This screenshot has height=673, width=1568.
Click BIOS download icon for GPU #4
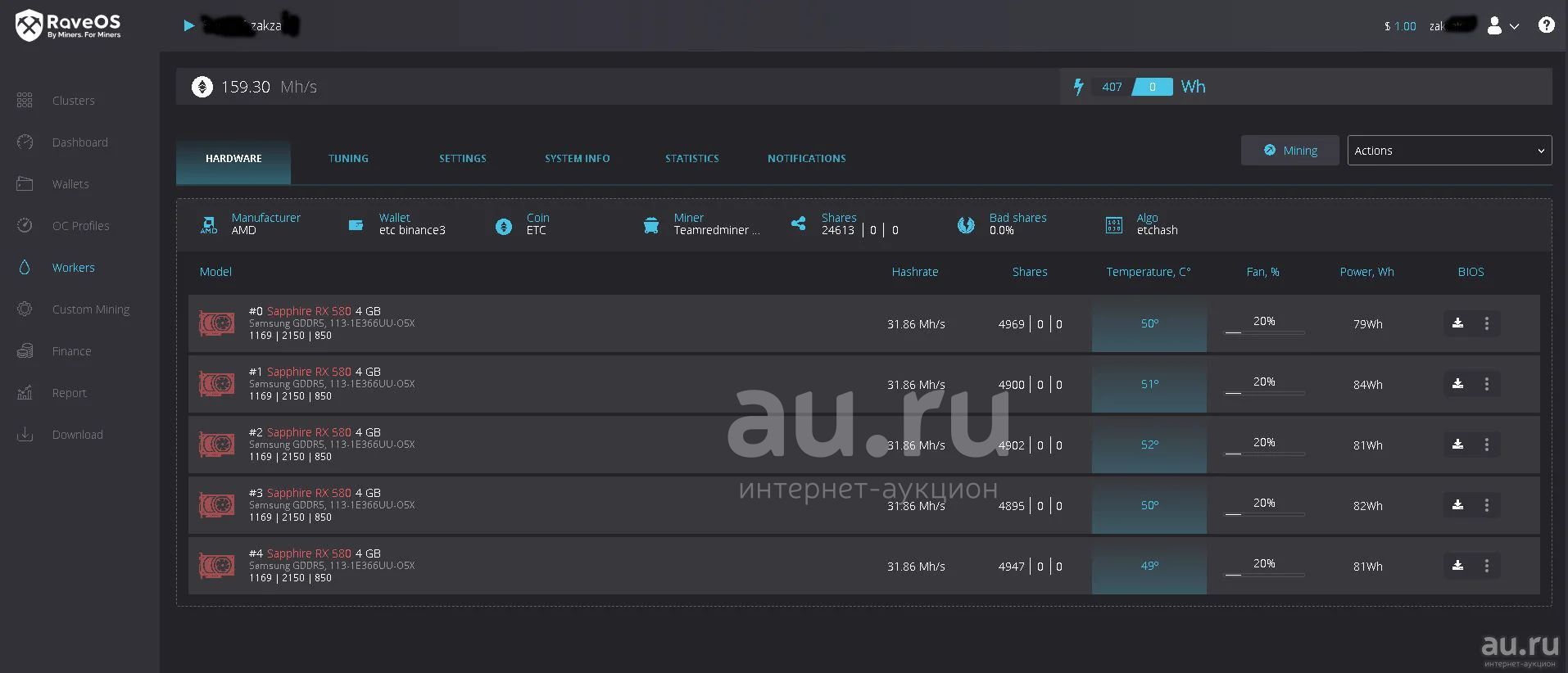pos(1457,566)
